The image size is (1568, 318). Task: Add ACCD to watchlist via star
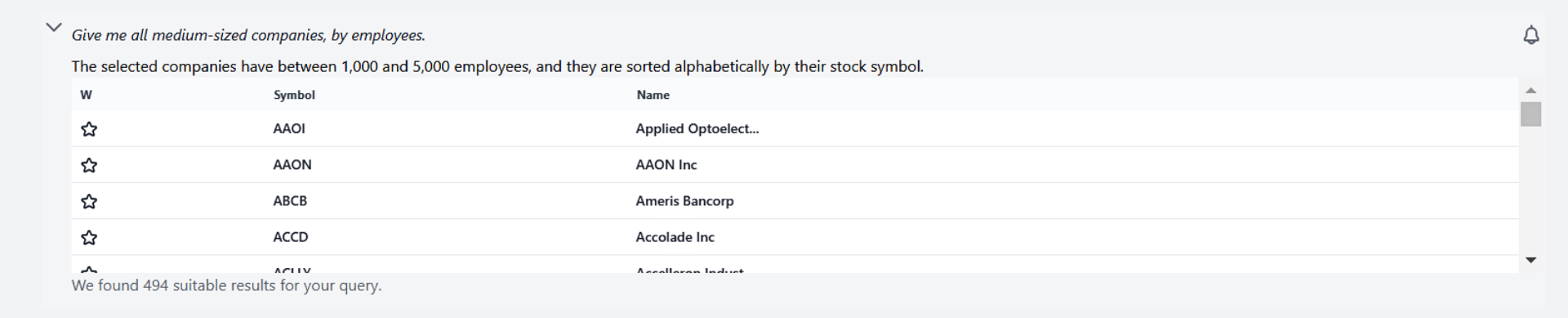click(89, 237)
